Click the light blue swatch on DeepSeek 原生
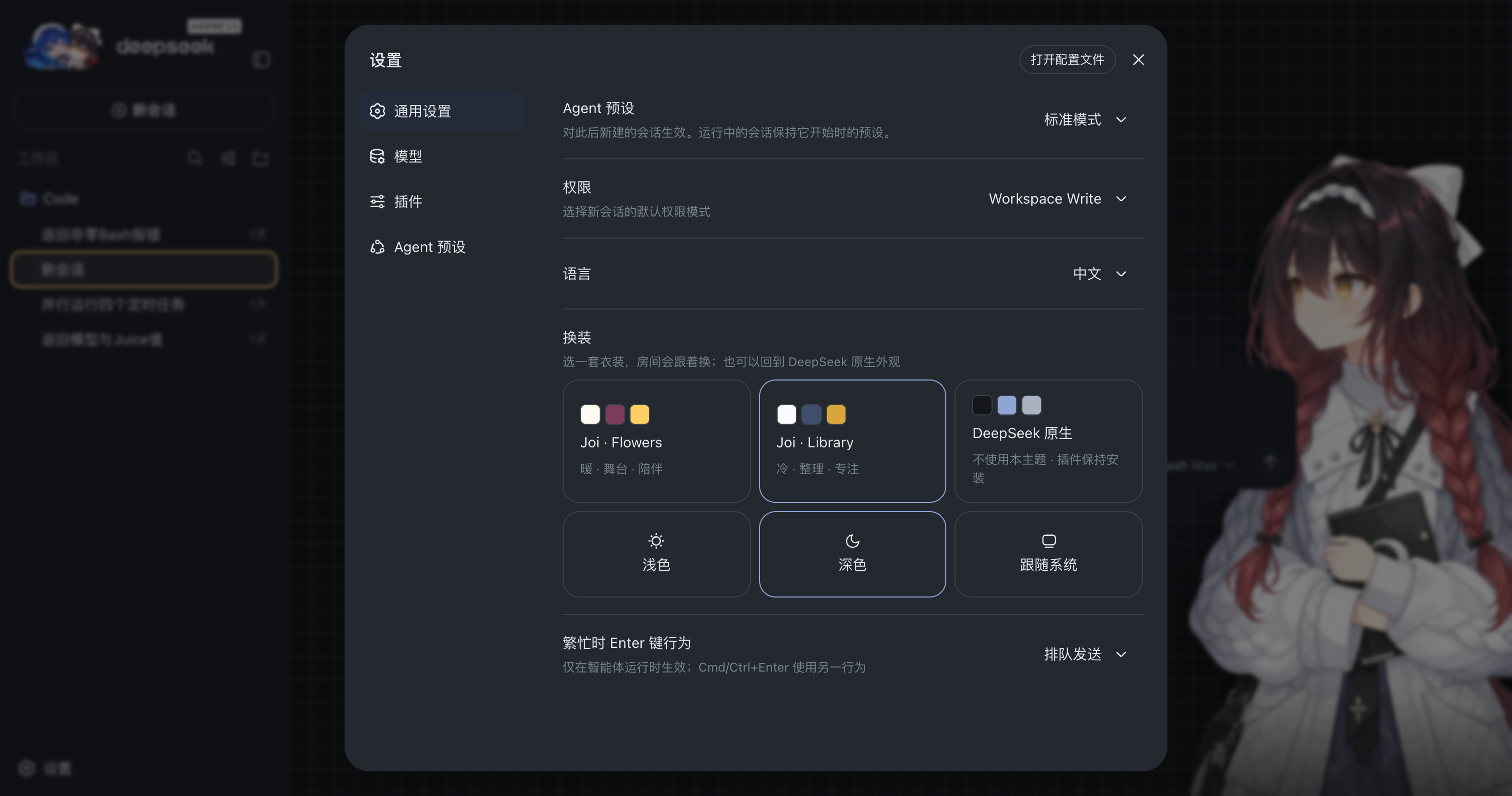Screen dimensions: 1512x796 coord(1006,405)
